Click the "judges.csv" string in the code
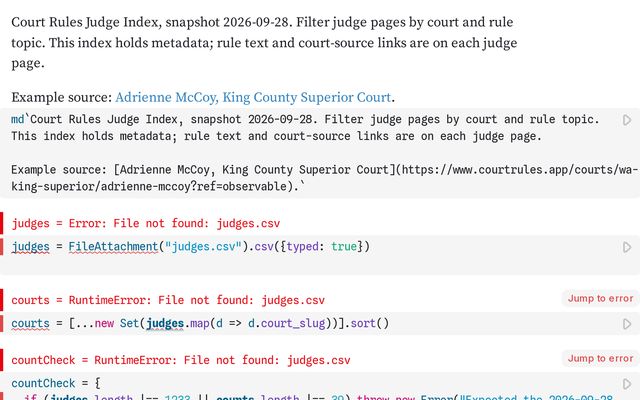This screenshot has height=400, width=640. pyautogui.click(x=203, y=247)
